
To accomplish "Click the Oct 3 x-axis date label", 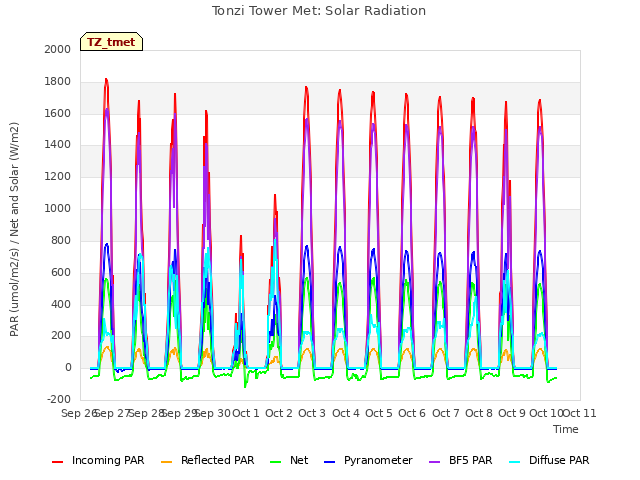I will (312, 413).
